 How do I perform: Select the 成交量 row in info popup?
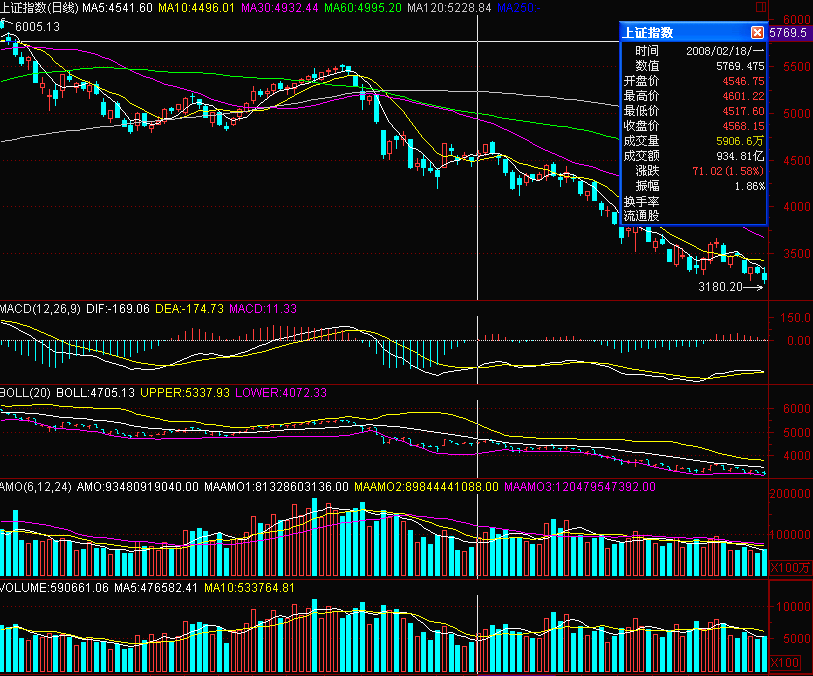pyautogui.click(x=694, y=141)
